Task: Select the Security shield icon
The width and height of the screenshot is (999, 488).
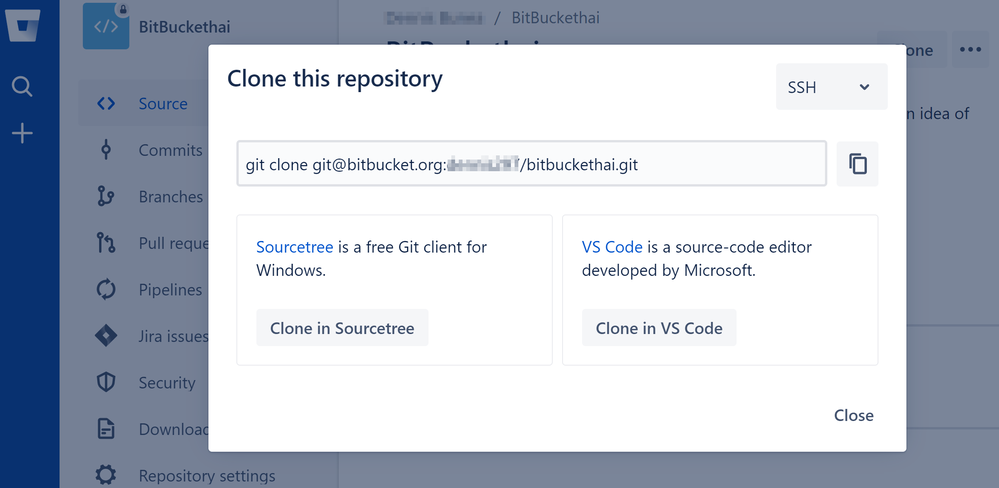Action: 106,382
